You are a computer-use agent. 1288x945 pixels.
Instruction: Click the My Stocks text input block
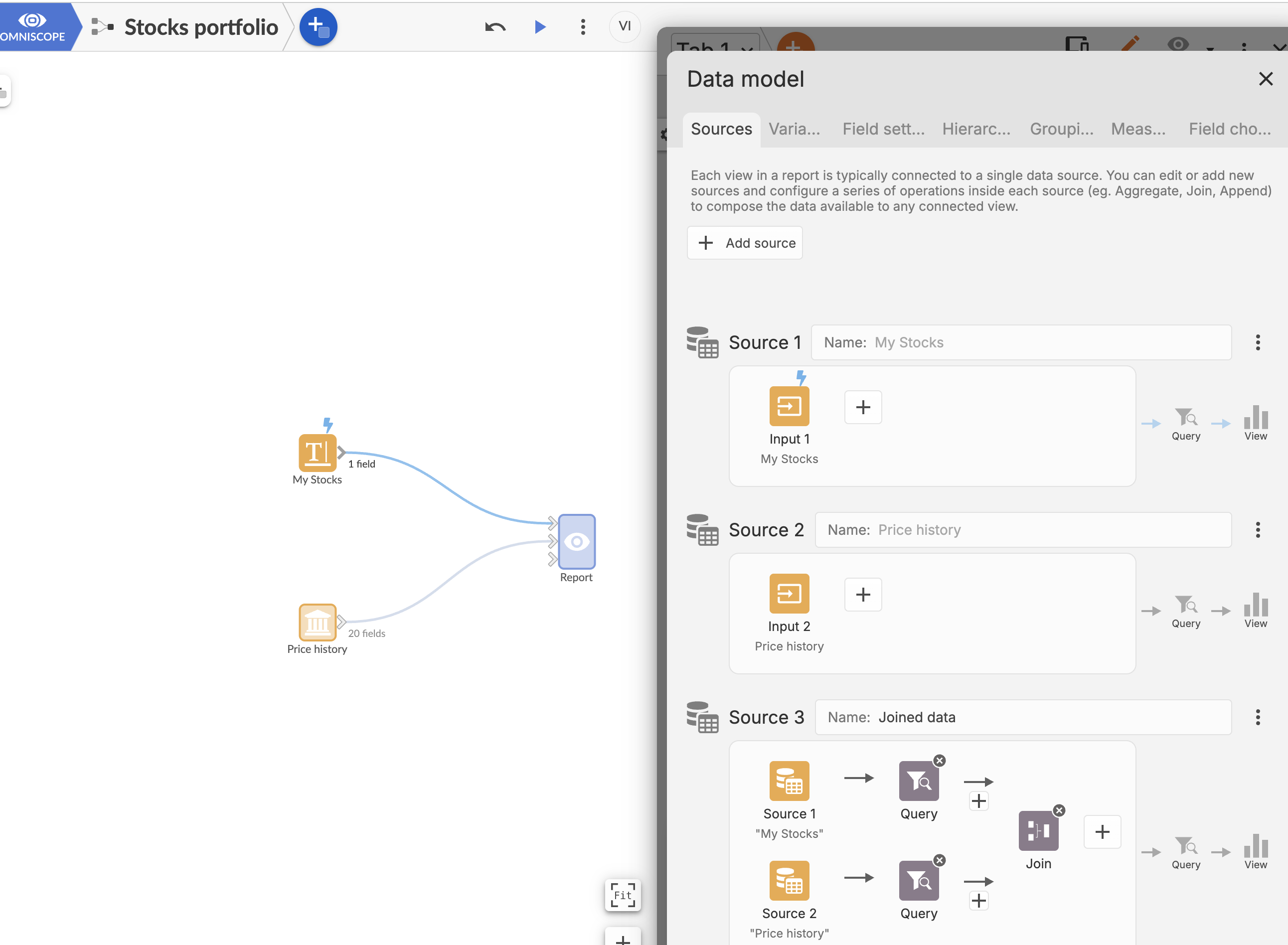(x=317, y=453)
